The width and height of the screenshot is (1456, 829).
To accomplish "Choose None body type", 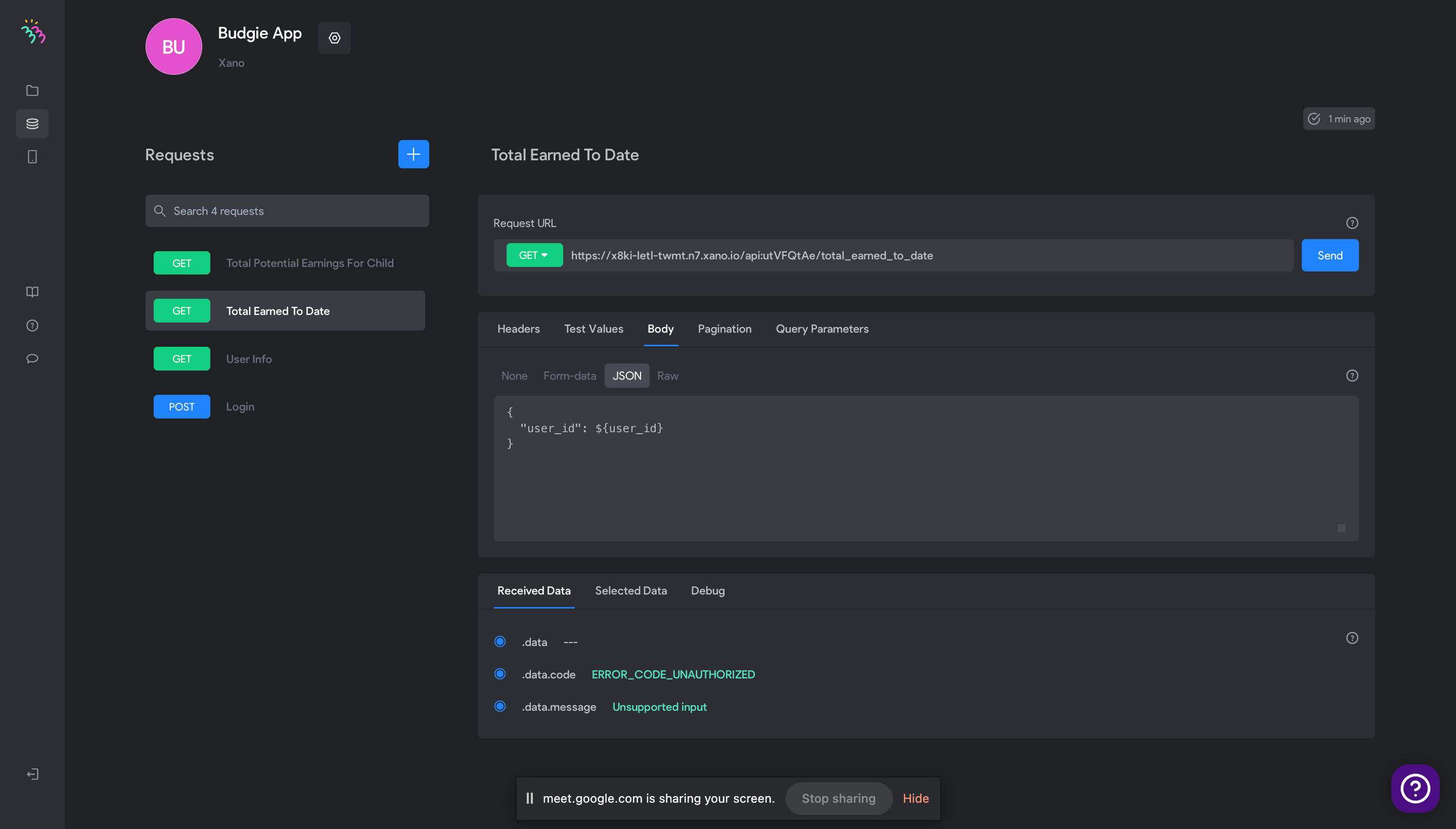I will [x=514, y=376].
